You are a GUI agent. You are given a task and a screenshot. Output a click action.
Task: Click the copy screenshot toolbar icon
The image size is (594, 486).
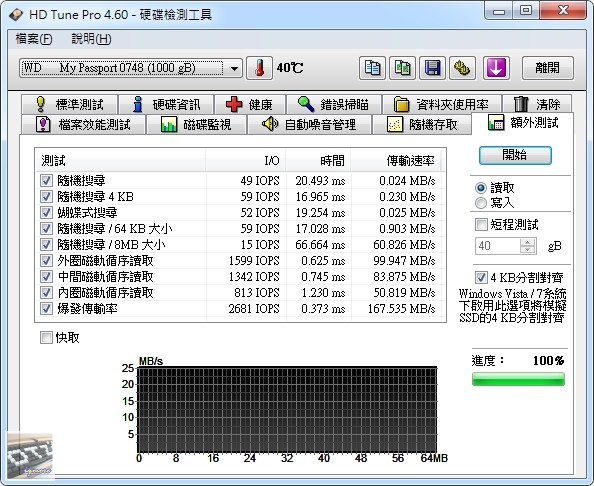click(x=402, y=68)
